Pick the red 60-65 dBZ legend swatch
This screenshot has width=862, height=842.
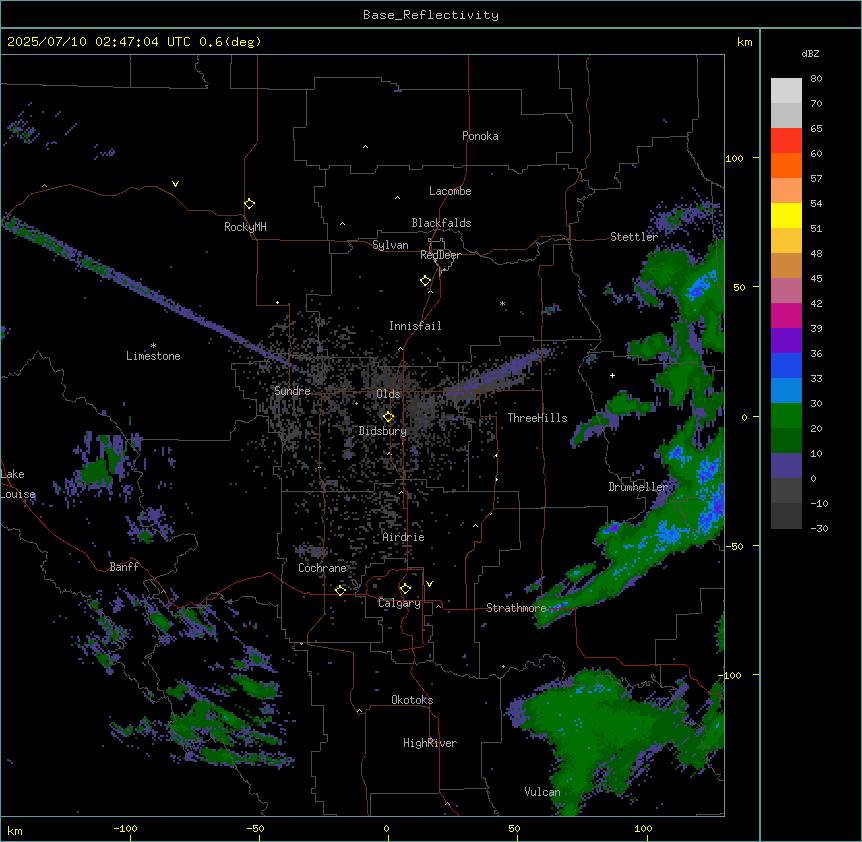tap(786, 140)
